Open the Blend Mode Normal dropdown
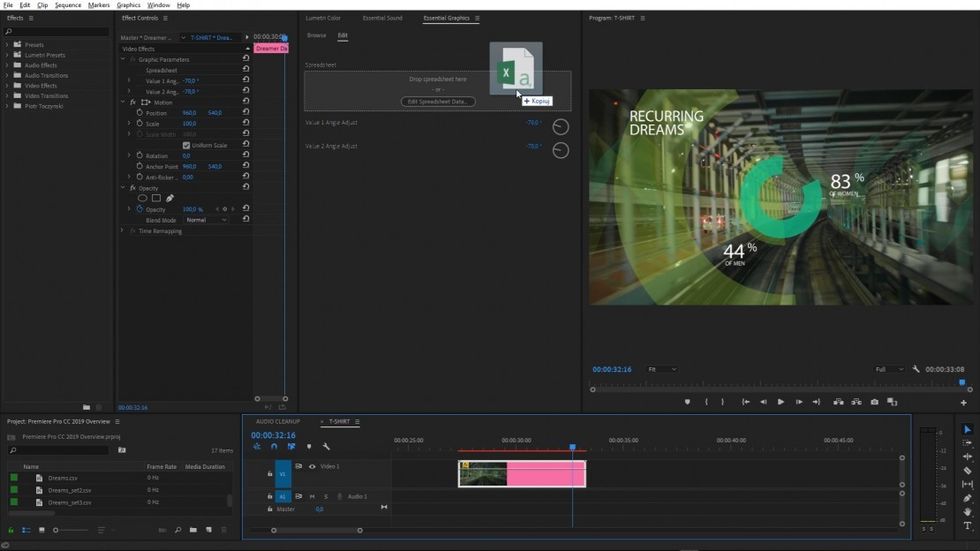 tap(206, 220)
